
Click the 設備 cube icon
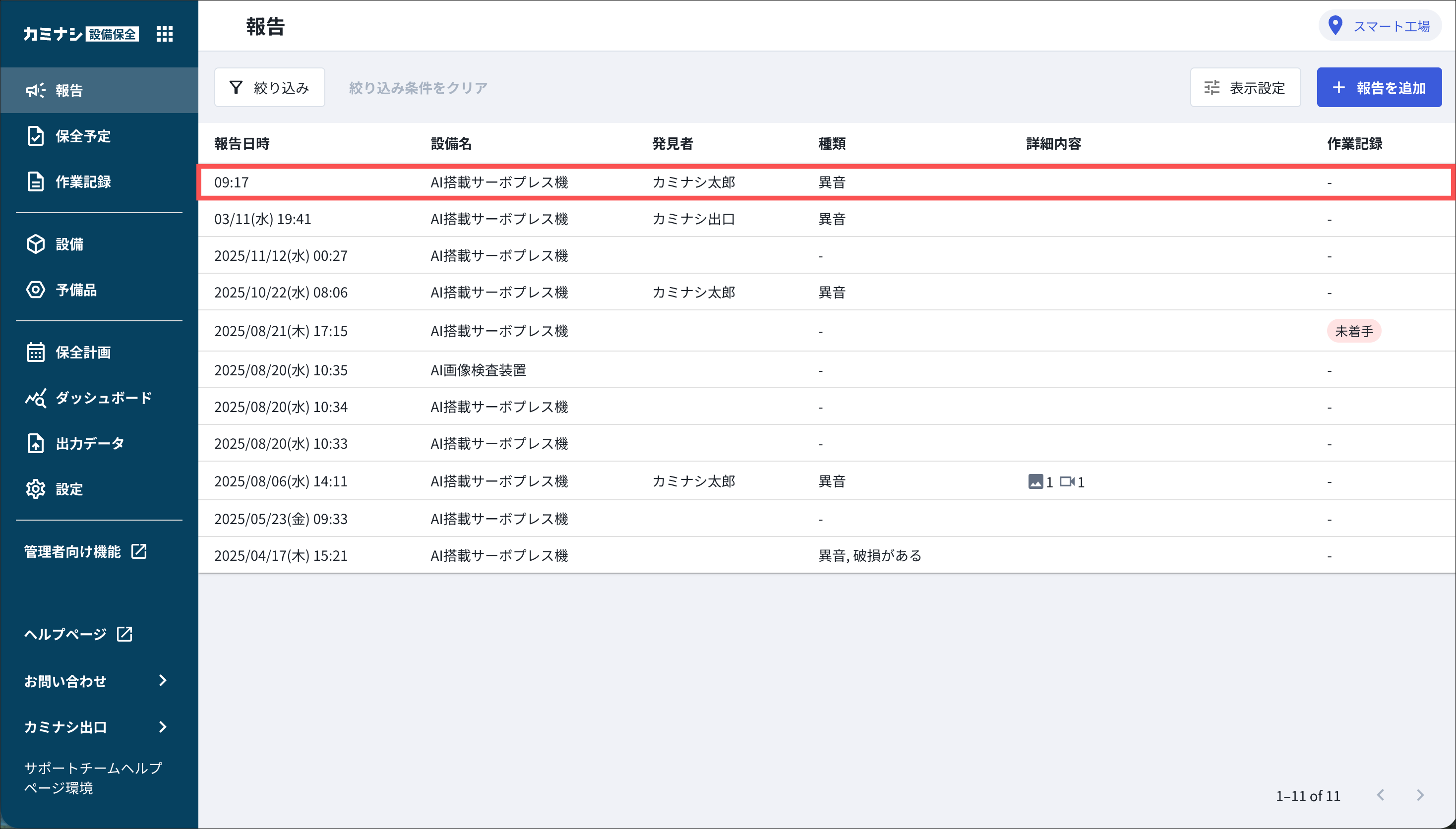pos(35,244)
